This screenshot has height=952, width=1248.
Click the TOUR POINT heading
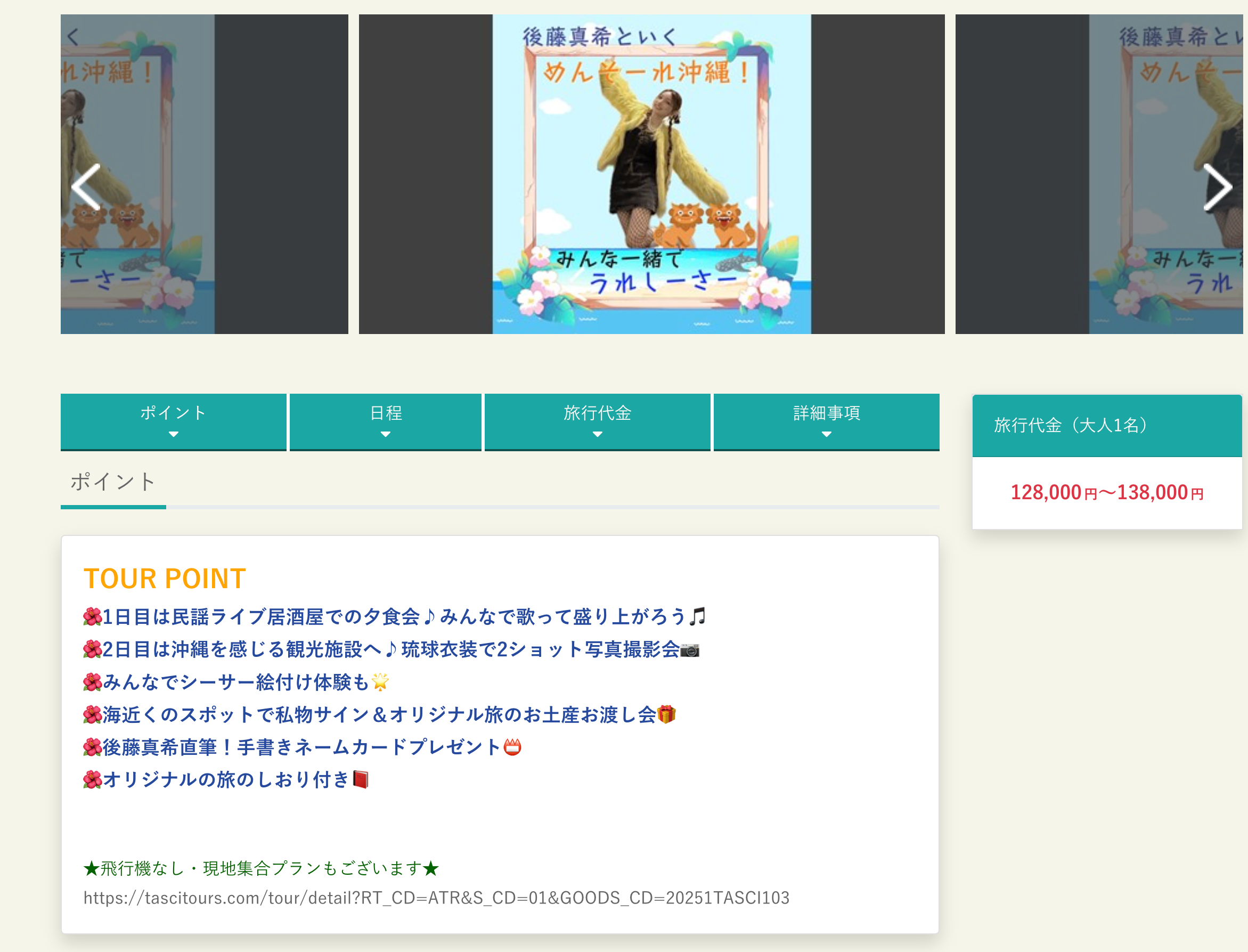(164, 579)
